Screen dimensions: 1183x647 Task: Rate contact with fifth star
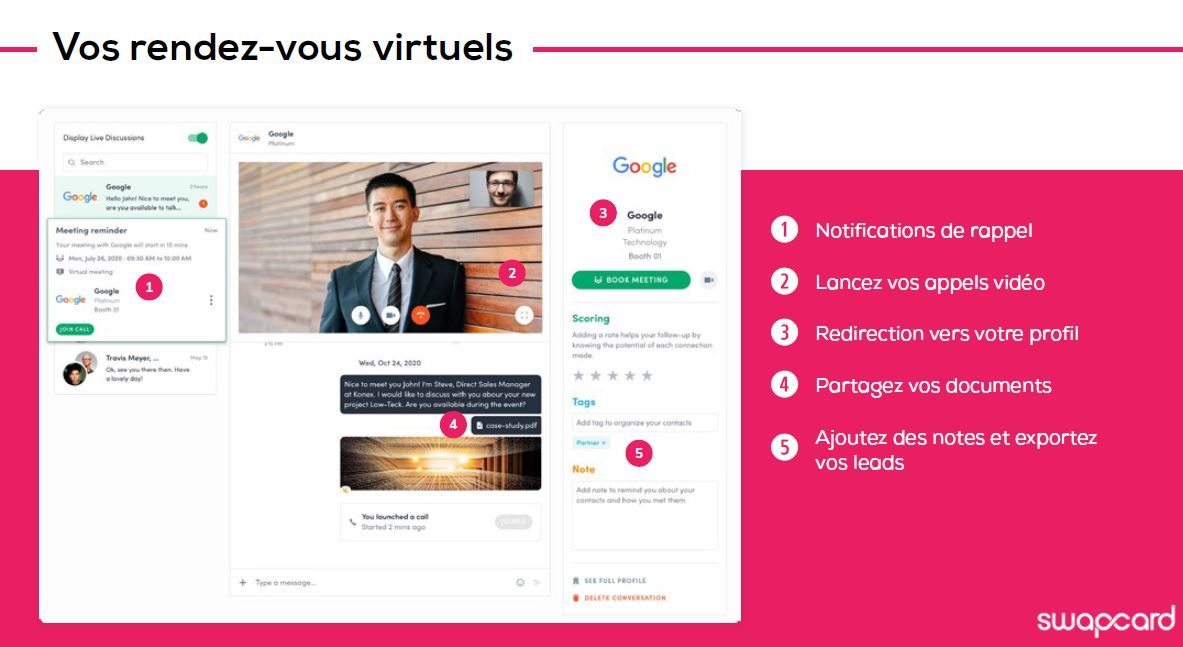[647, 376]
